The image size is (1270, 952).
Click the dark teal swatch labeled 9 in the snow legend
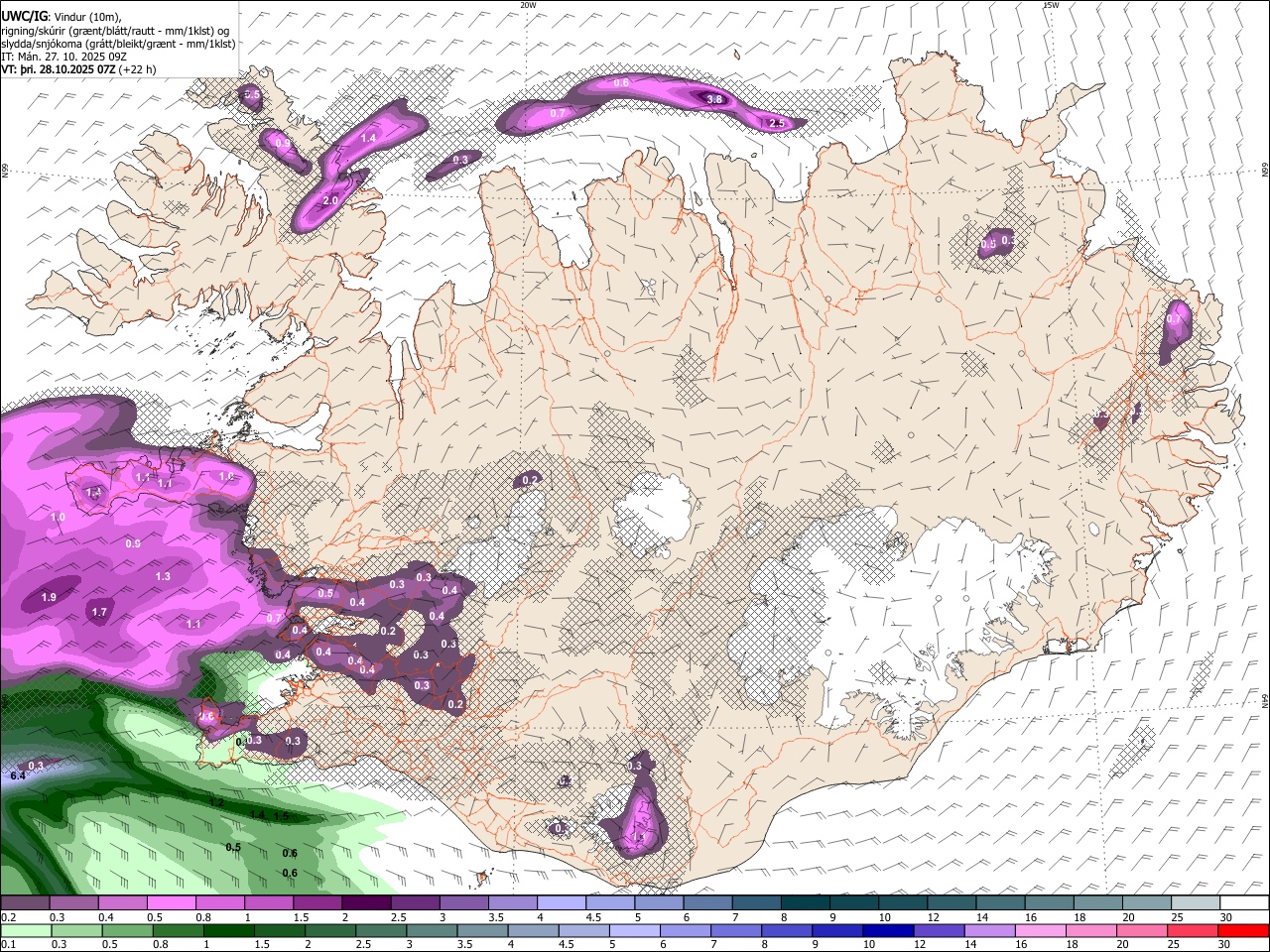(x=855, y=903)
